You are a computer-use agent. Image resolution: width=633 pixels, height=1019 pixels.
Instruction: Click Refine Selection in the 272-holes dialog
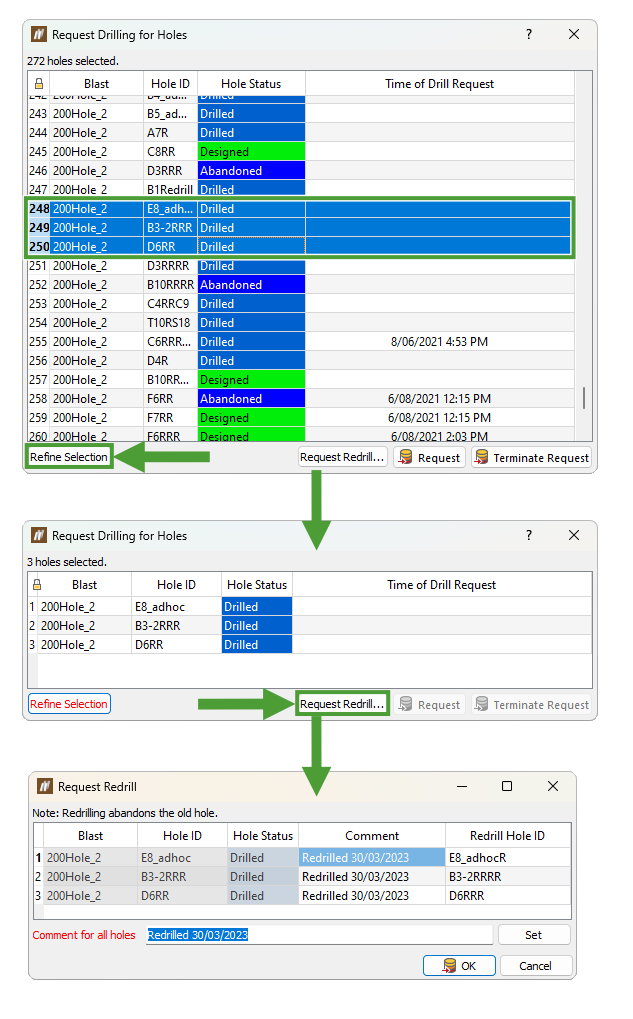point(69,457)
